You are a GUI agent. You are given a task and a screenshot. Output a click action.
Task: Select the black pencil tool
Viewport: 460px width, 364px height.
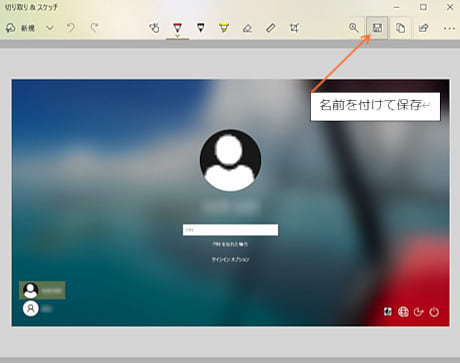200,27
